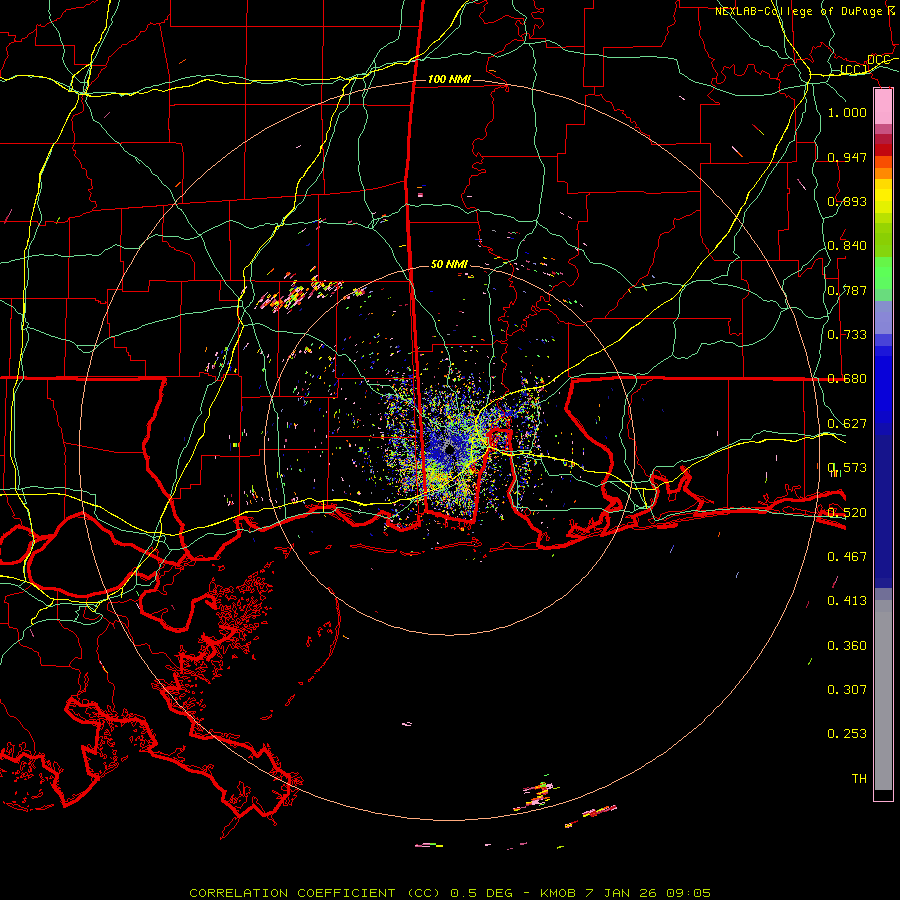Click the 0.733 scale value
This screenshot has width=900, height=900.
847,335
